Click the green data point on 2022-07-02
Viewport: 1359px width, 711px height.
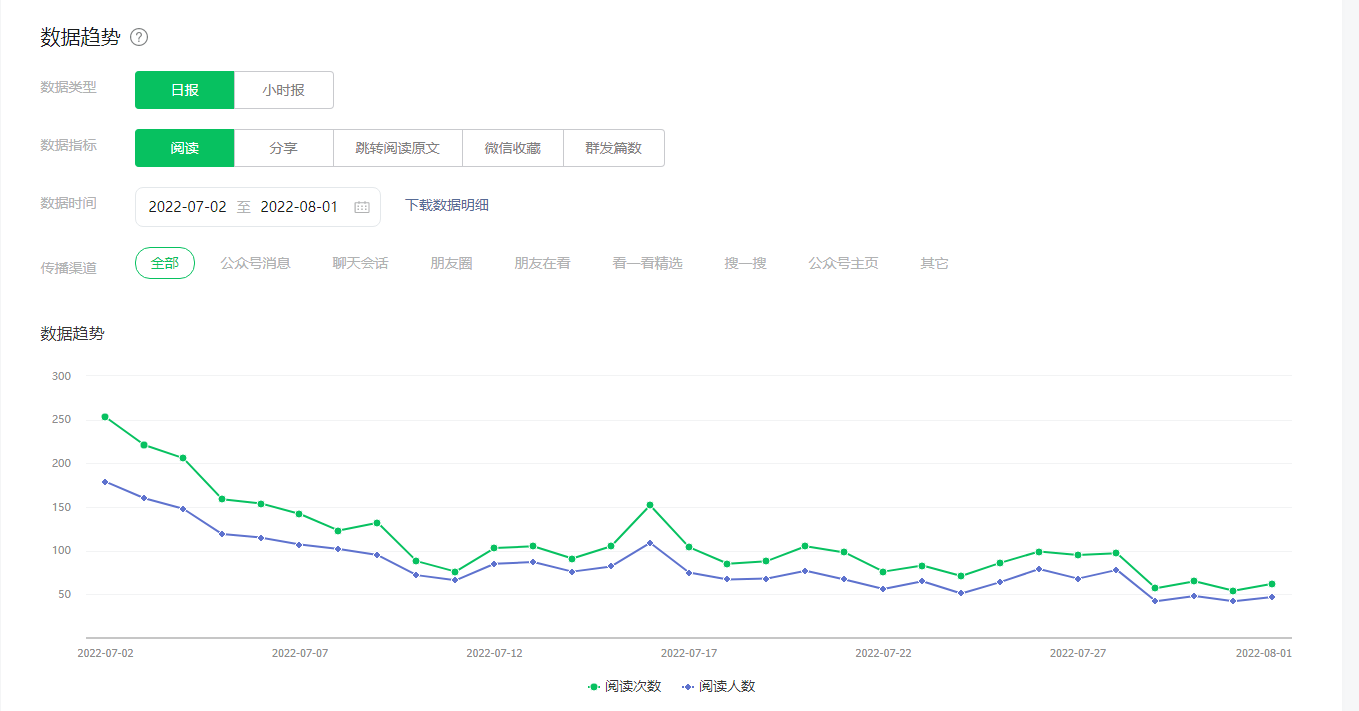[105, 417]
